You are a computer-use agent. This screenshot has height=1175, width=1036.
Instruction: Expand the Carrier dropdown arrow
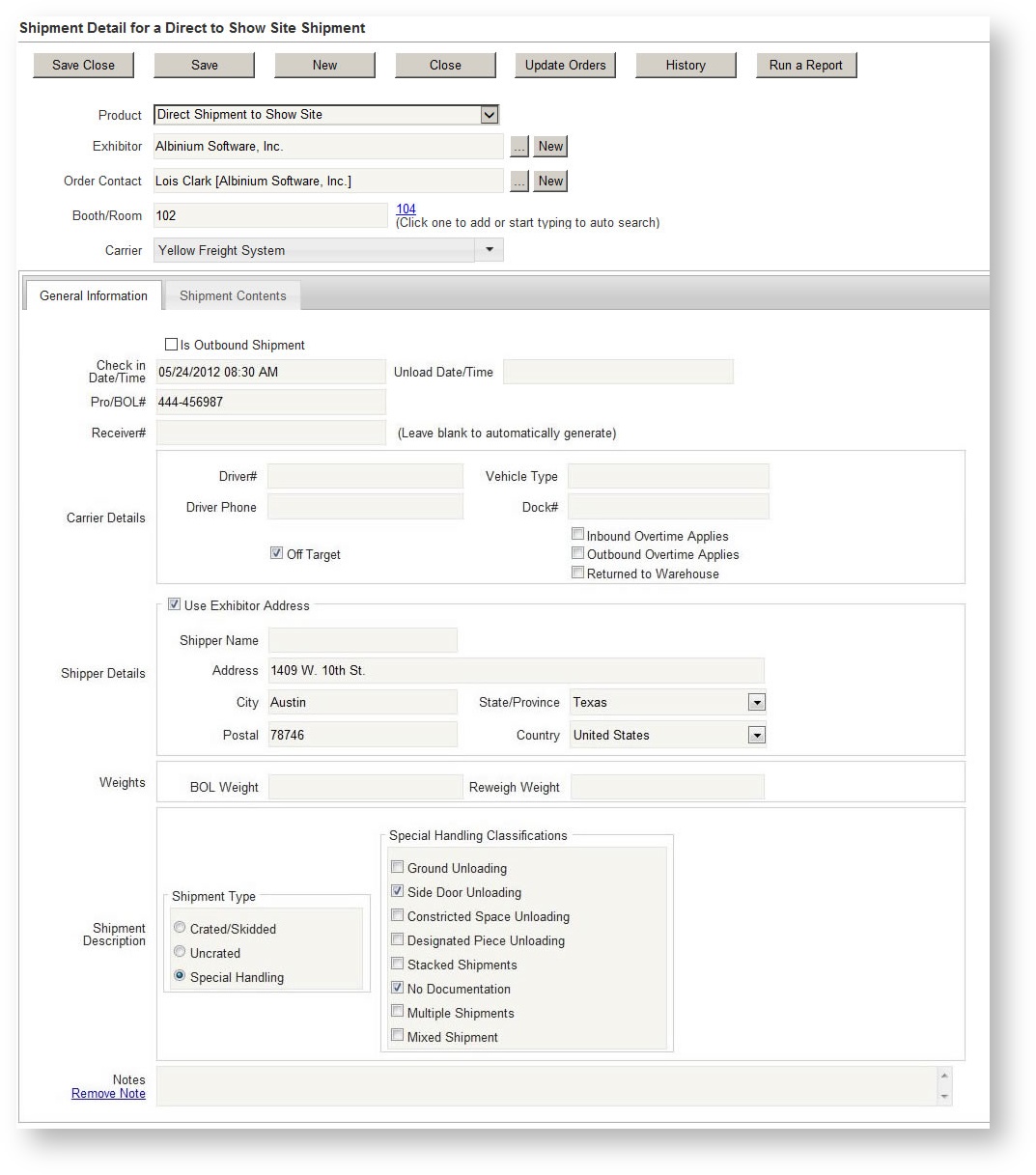click(x=490, y=249)
